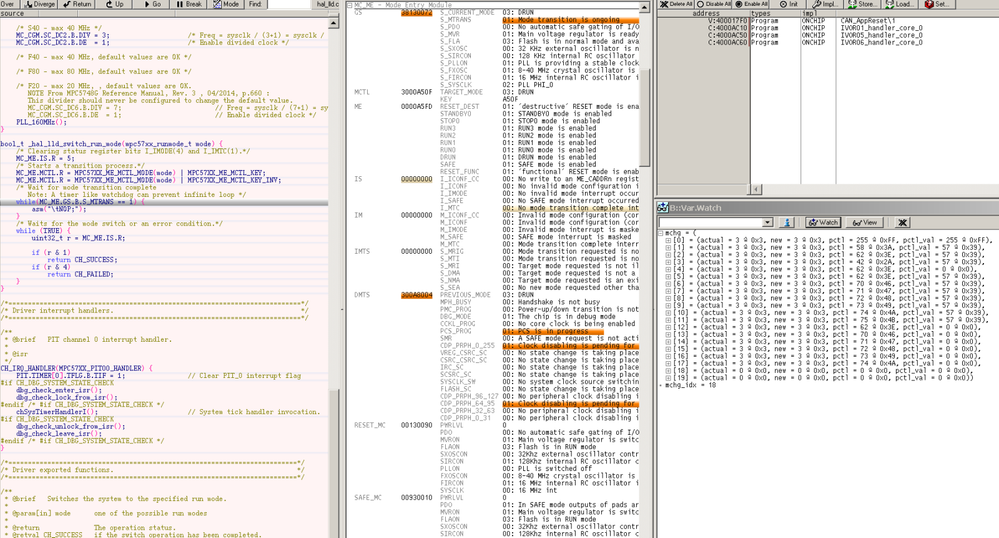Click the mchg_idx = 18 watch entry
999x538 pixels.
tap(691, 385)
